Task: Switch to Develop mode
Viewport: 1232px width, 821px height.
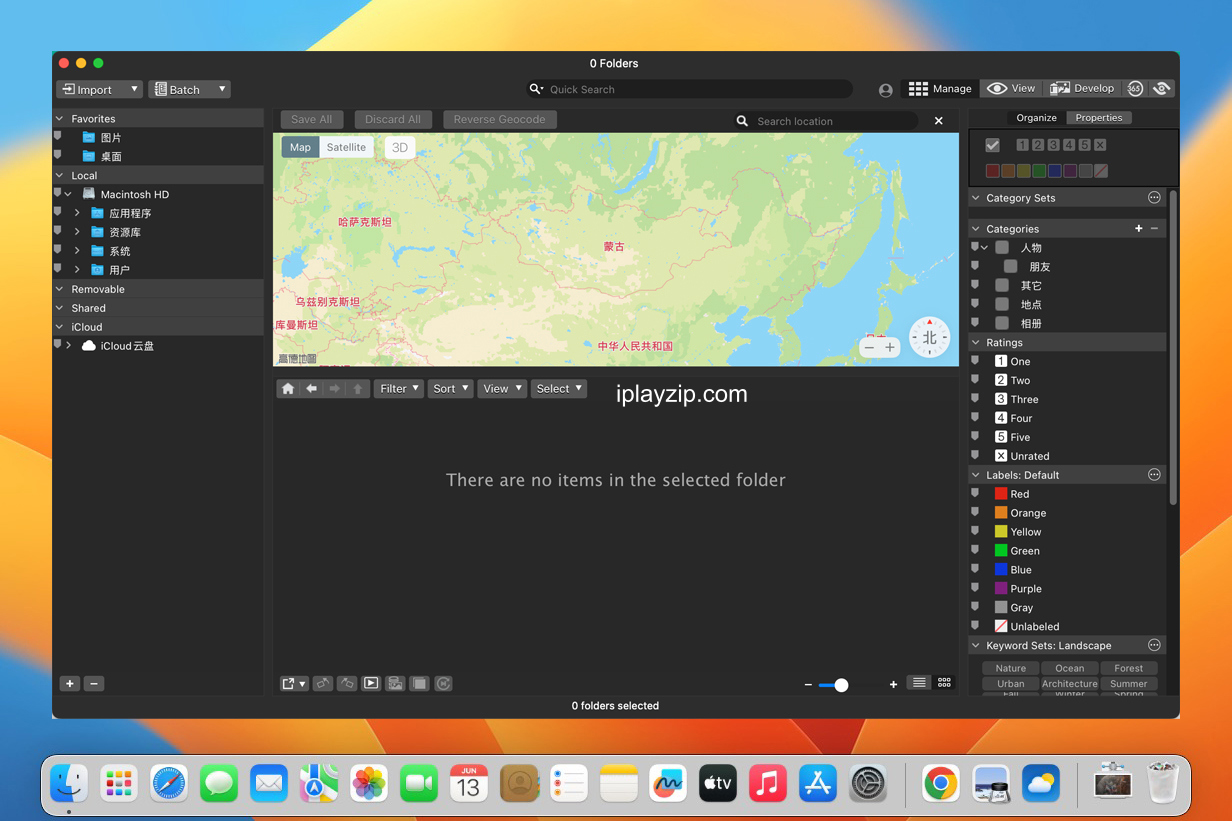Action: point(1082,89)
